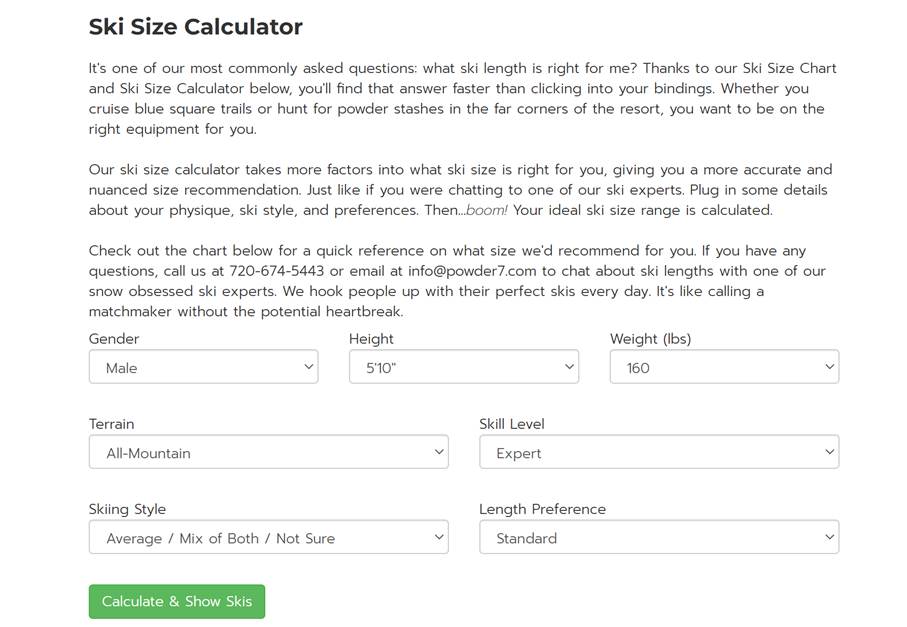Image resolution: width=907 pixels, height=627 pixels.
Task: Click the chevron arrow in the Skill Level field
Action: 829,452
